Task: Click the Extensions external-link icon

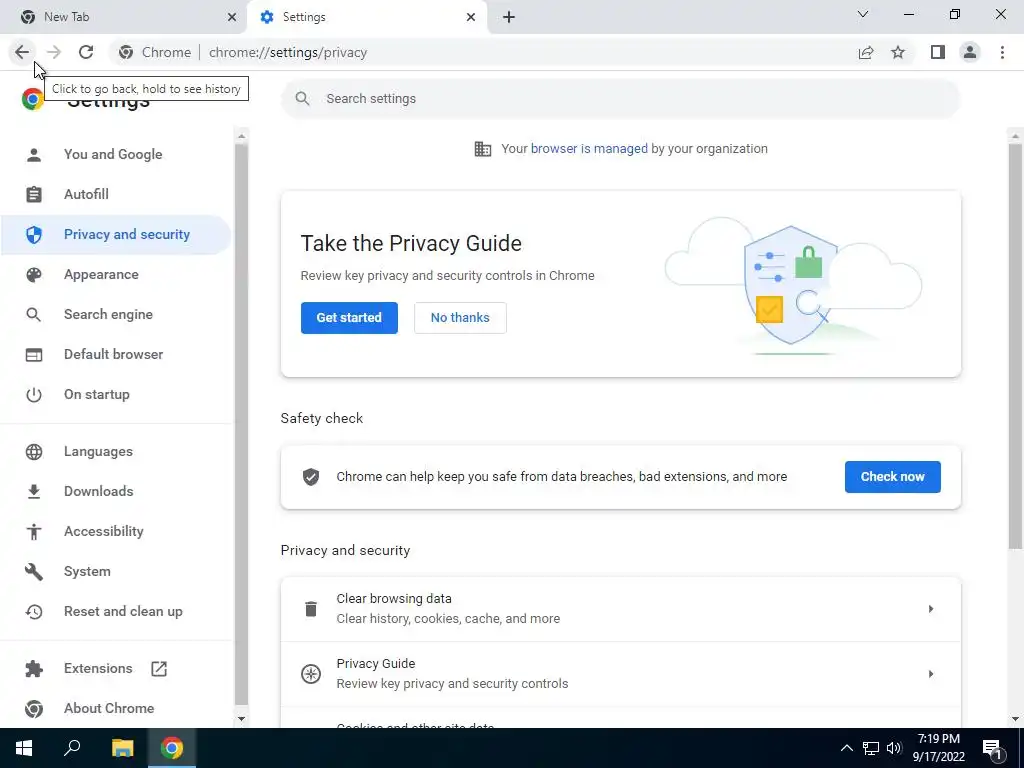Action: (159, 669)
